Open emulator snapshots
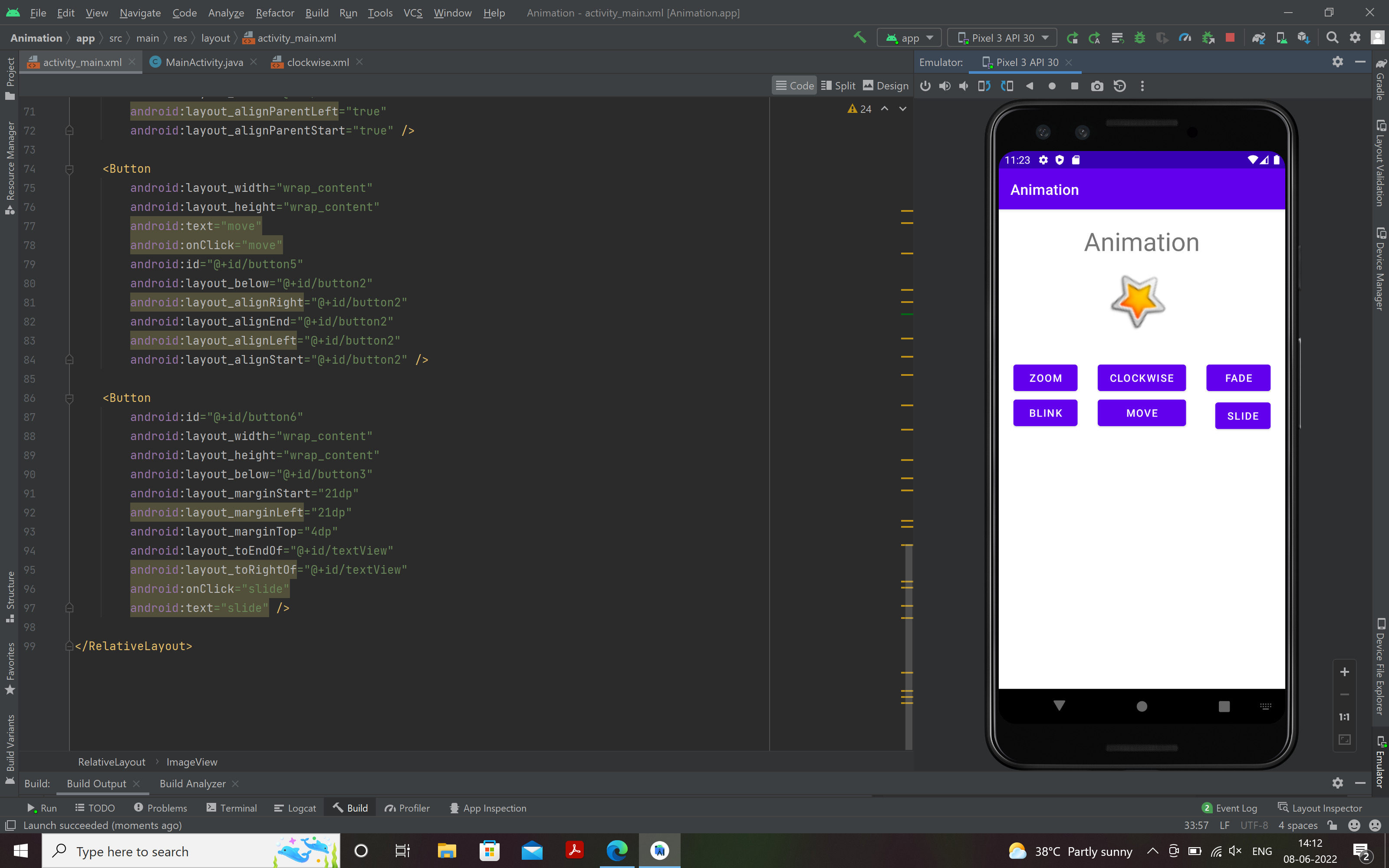1389x868 pixels. (x=1120, y=85)
